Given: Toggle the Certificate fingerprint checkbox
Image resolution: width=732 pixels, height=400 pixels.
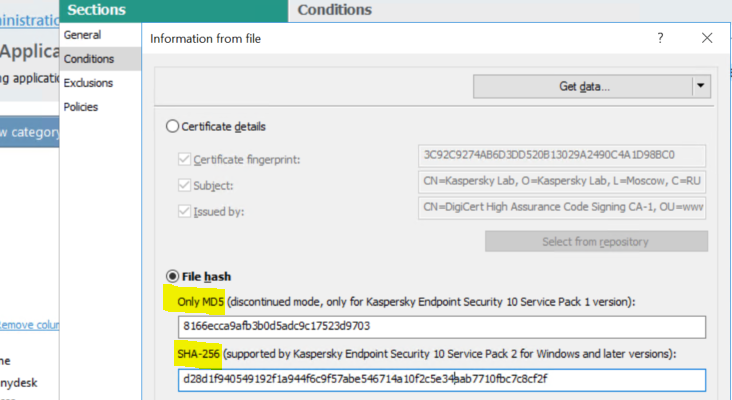Looking at the screenshot, I should click(x=184, y=159).
